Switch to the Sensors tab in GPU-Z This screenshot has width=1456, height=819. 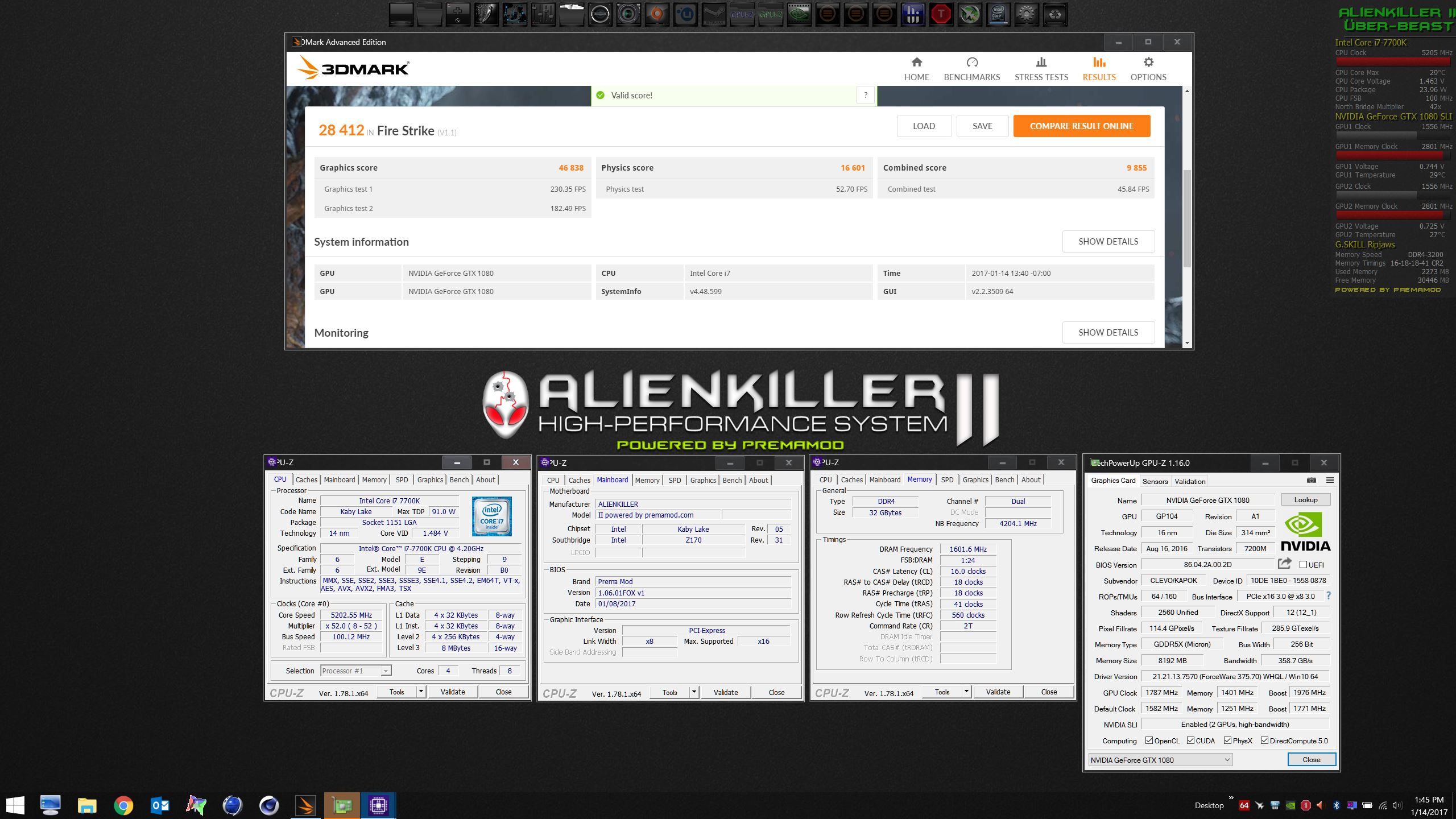coord(1155,481)
